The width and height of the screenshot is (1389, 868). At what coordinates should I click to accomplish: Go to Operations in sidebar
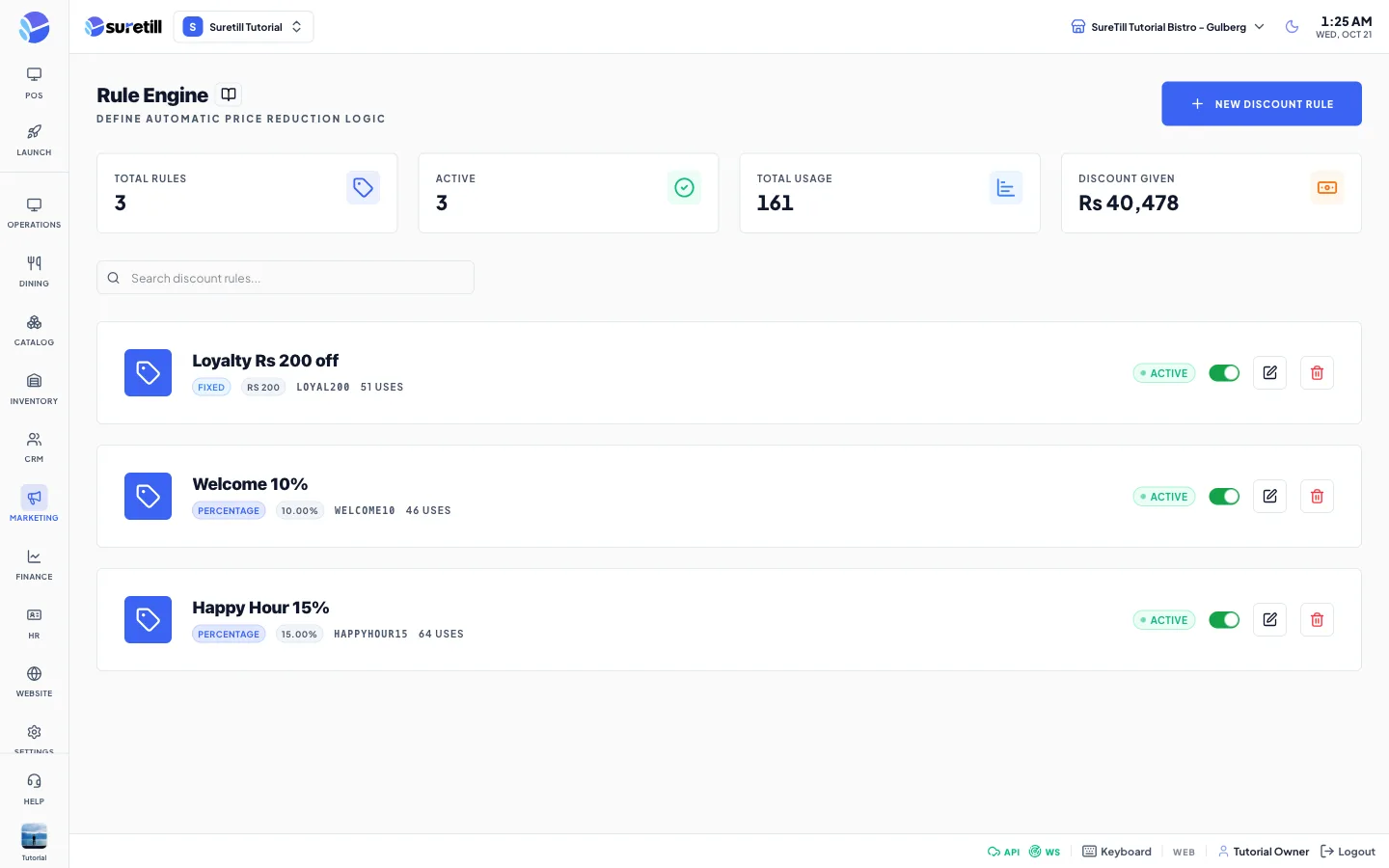click(34, 212)
